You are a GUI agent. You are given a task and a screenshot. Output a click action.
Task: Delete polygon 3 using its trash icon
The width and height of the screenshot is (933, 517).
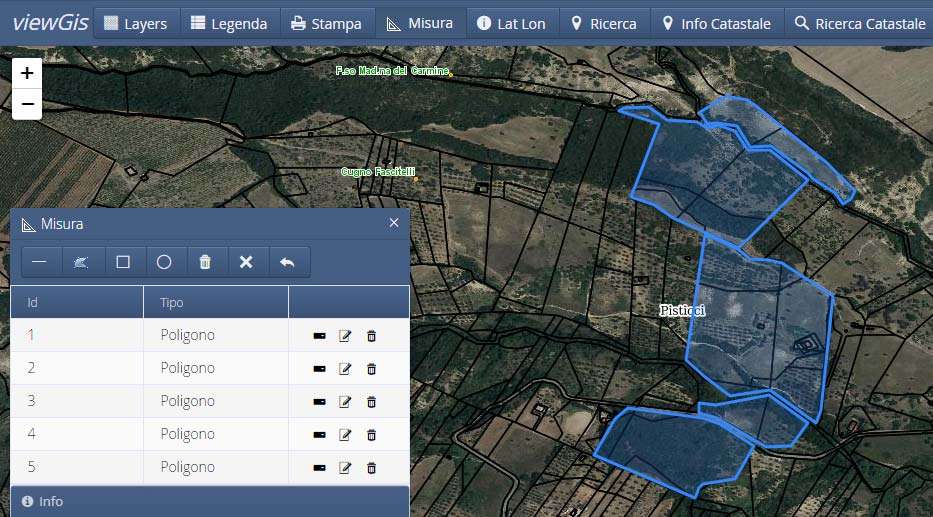pyautogui.click(x=371, y=402)
